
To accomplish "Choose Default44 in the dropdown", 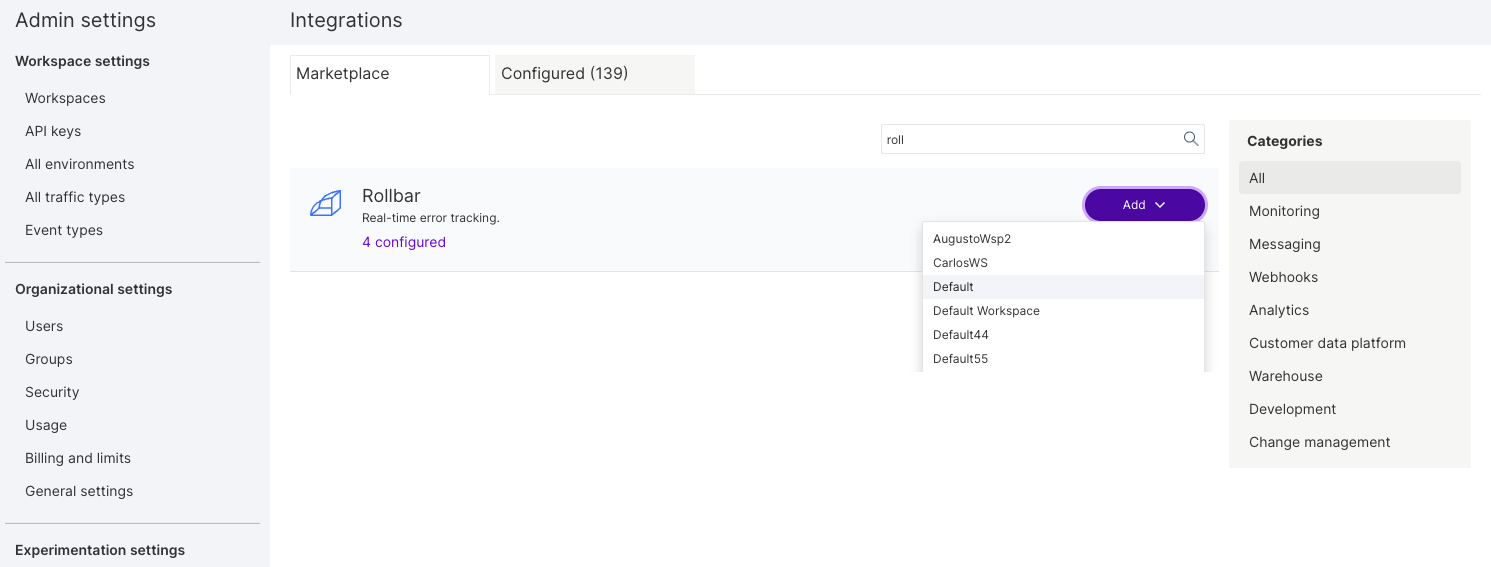I will 960,335.
